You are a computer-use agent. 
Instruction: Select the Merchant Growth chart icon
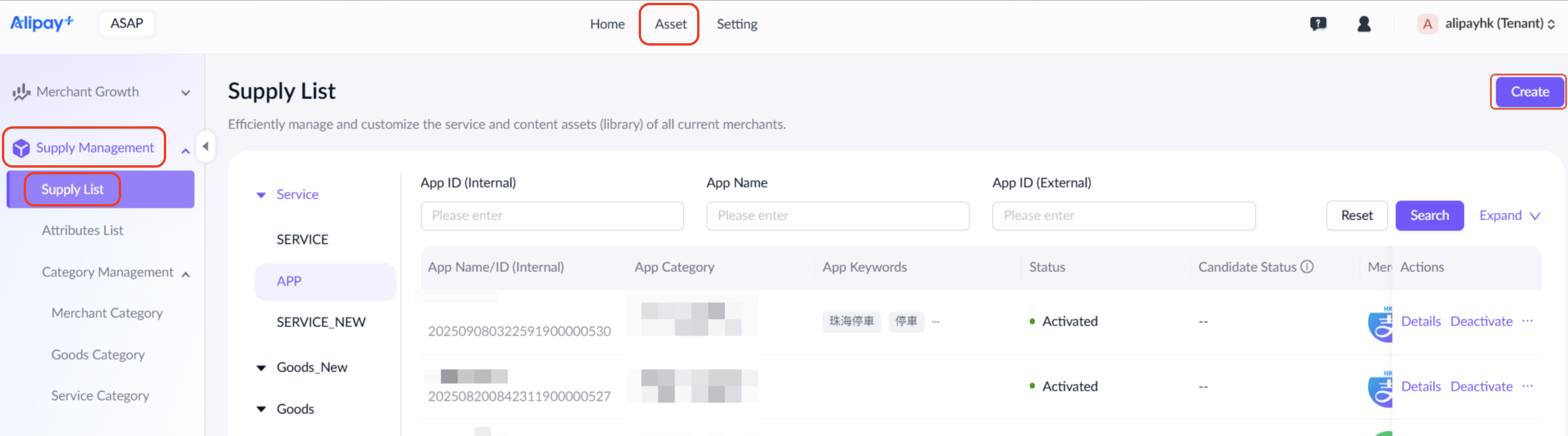click(20, 91)
